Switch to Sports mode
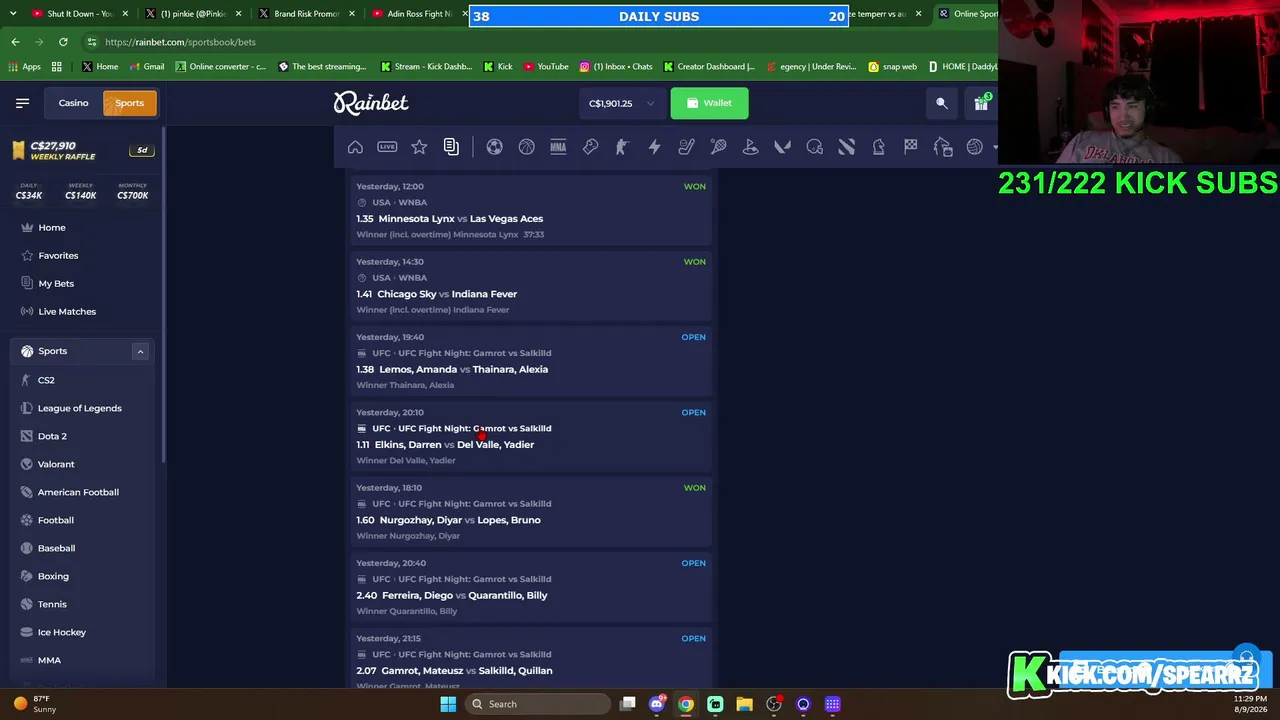1280x720 pixels. [x=129, y=103]
